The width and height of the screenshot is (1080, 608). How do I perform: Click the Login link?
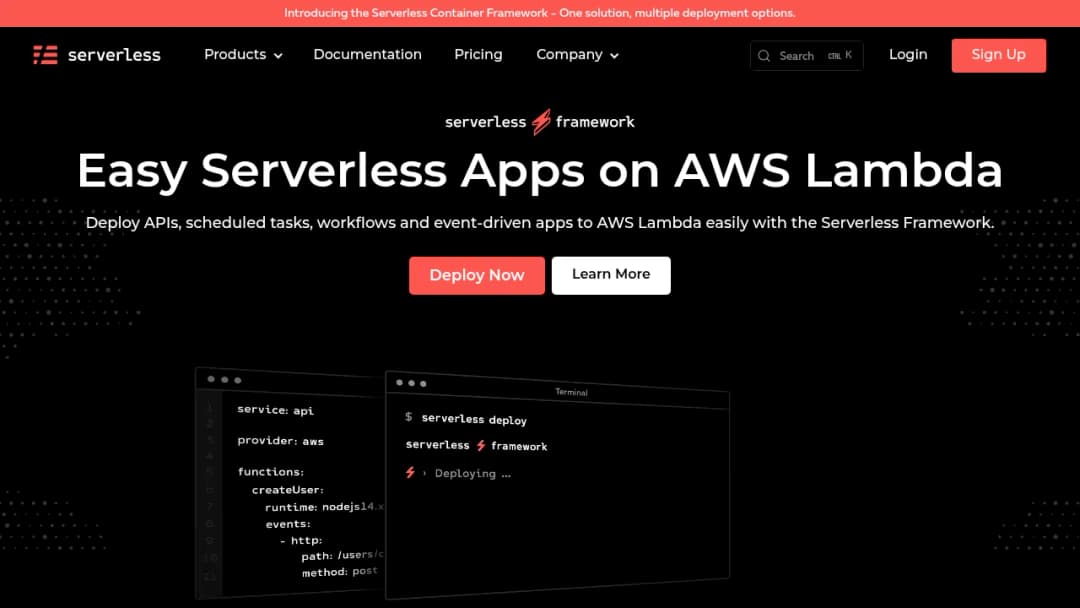(x=908, y=54)
